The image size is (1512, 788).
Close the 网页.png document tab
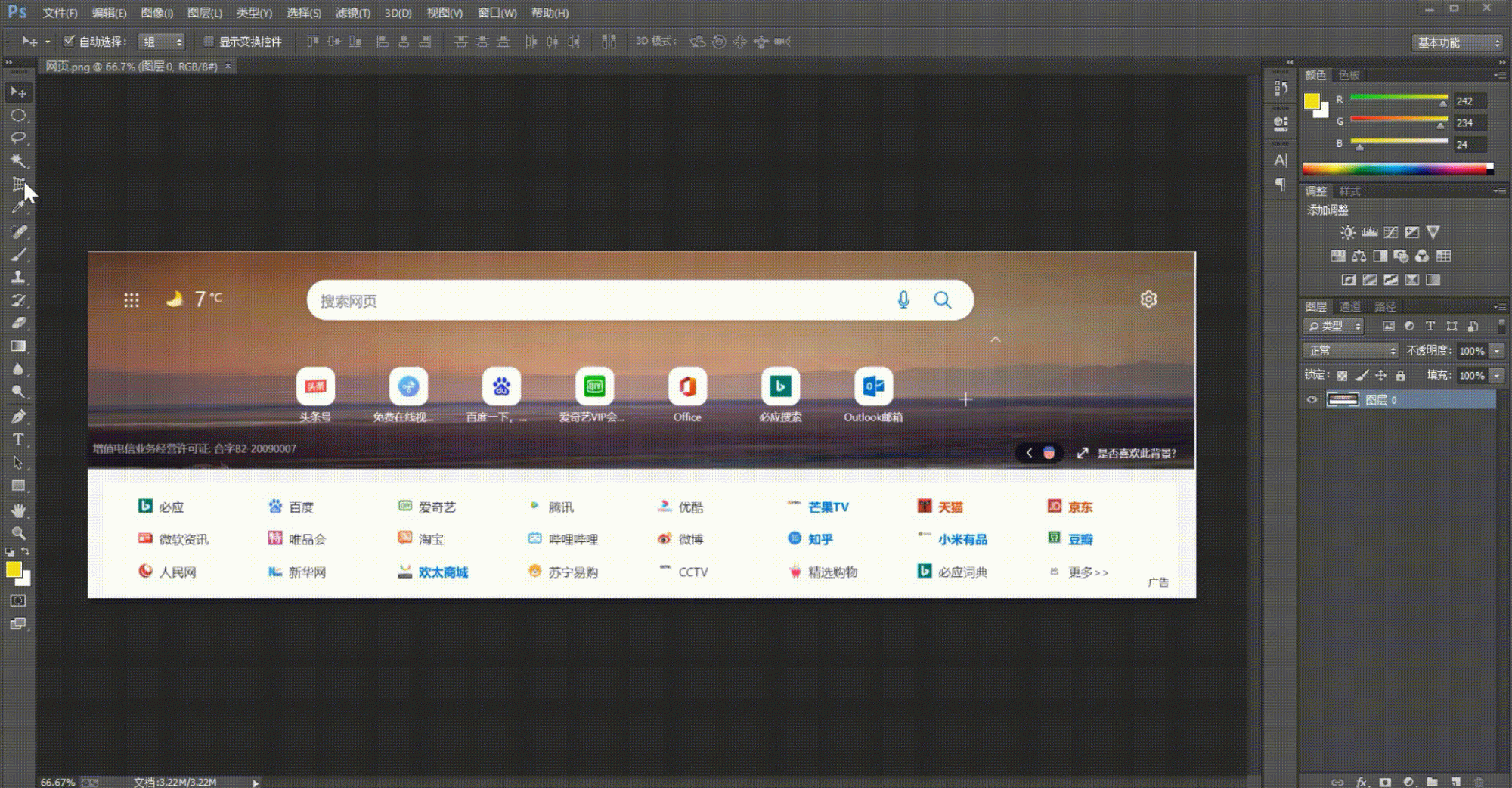click(x=228, y=67)
